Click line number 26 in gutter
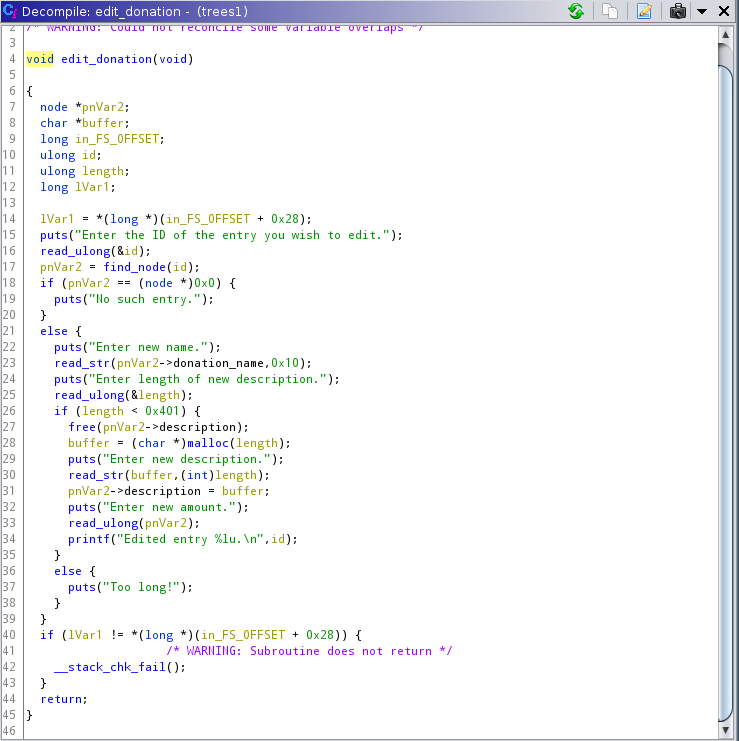Screen dimensions: 739x741 click(9, 411)
